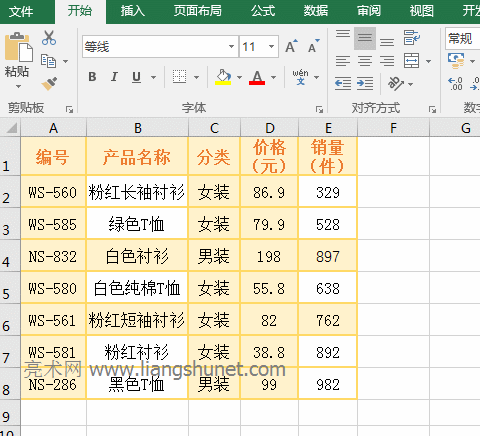Increase indent
Viewport: 480px width, 436px height.
[365, 83]
